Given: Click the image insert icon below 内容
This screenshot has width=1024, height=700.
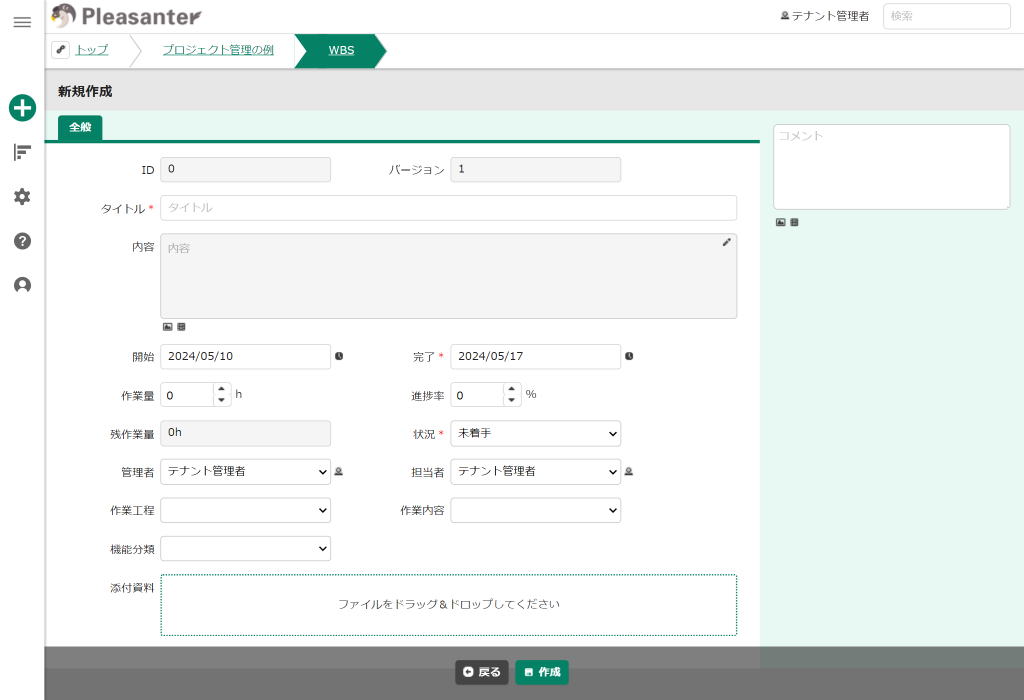Looking at the screenshot, I should pyautogui.click(x=167, y=326).
